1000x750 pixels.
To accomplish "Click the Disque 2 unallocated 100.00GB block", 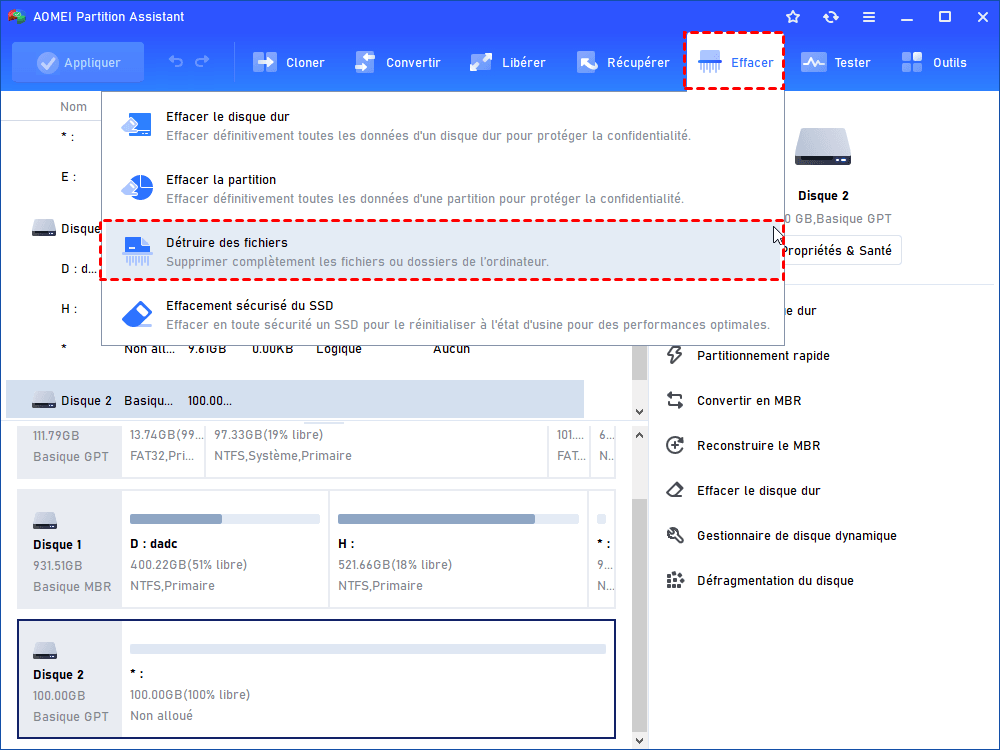I will (x=368, y=679).
